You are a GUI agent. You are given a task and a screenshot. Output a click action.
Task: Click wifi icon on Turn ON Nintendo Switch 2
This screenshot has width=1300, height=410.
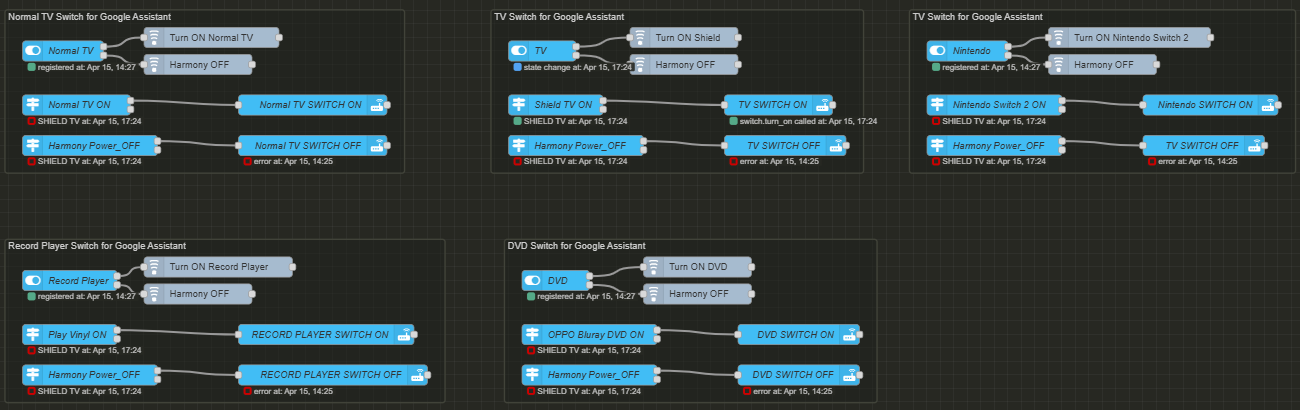1057,38
